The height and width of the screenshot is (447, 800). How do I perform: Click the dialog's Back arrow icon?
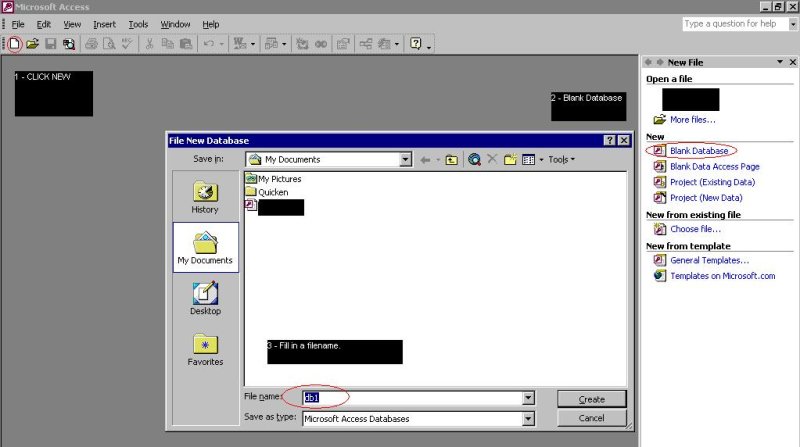[425, 160]
